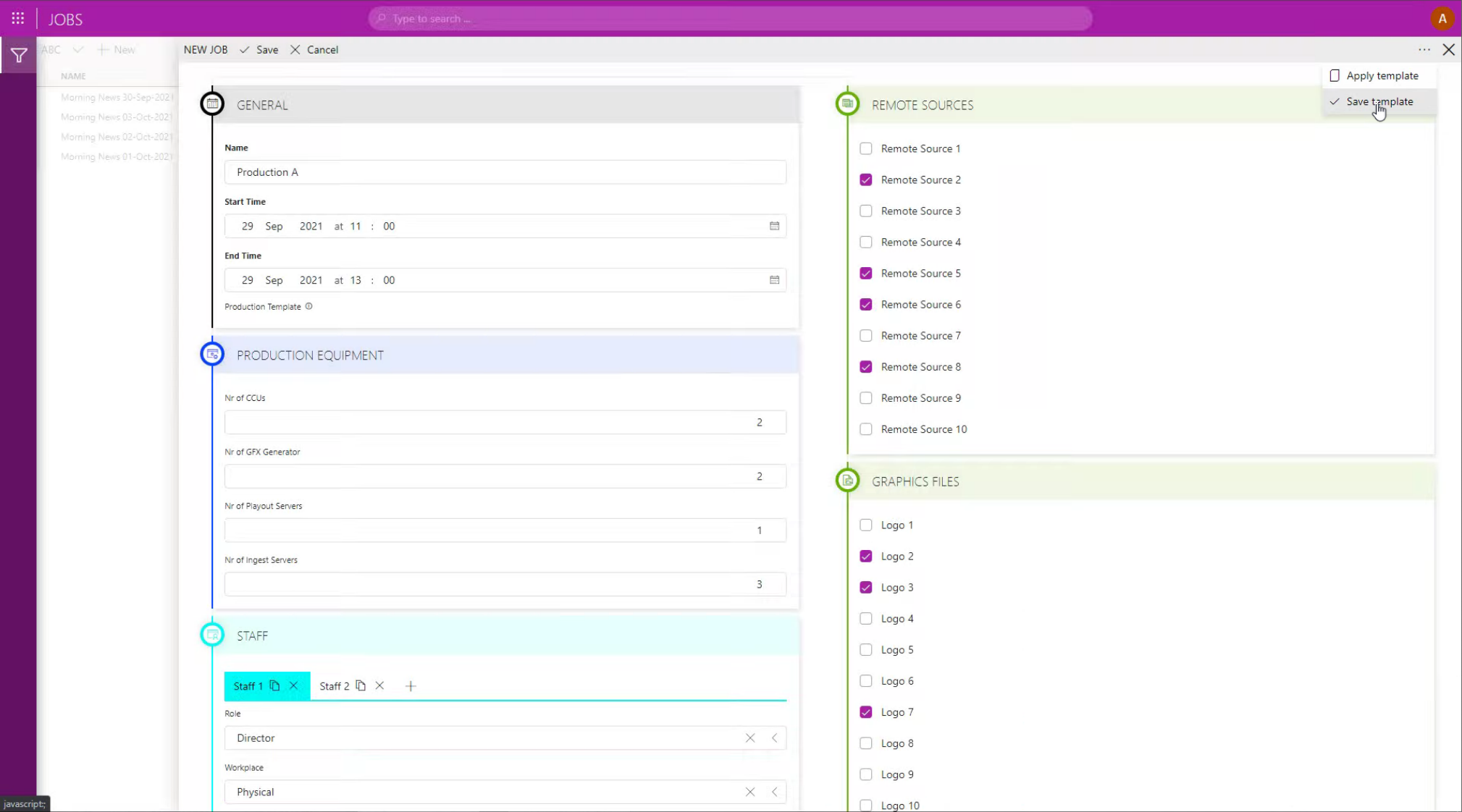Remove the Staff 2 tab
The image size is (1462, 812).
tap(379, 685)
